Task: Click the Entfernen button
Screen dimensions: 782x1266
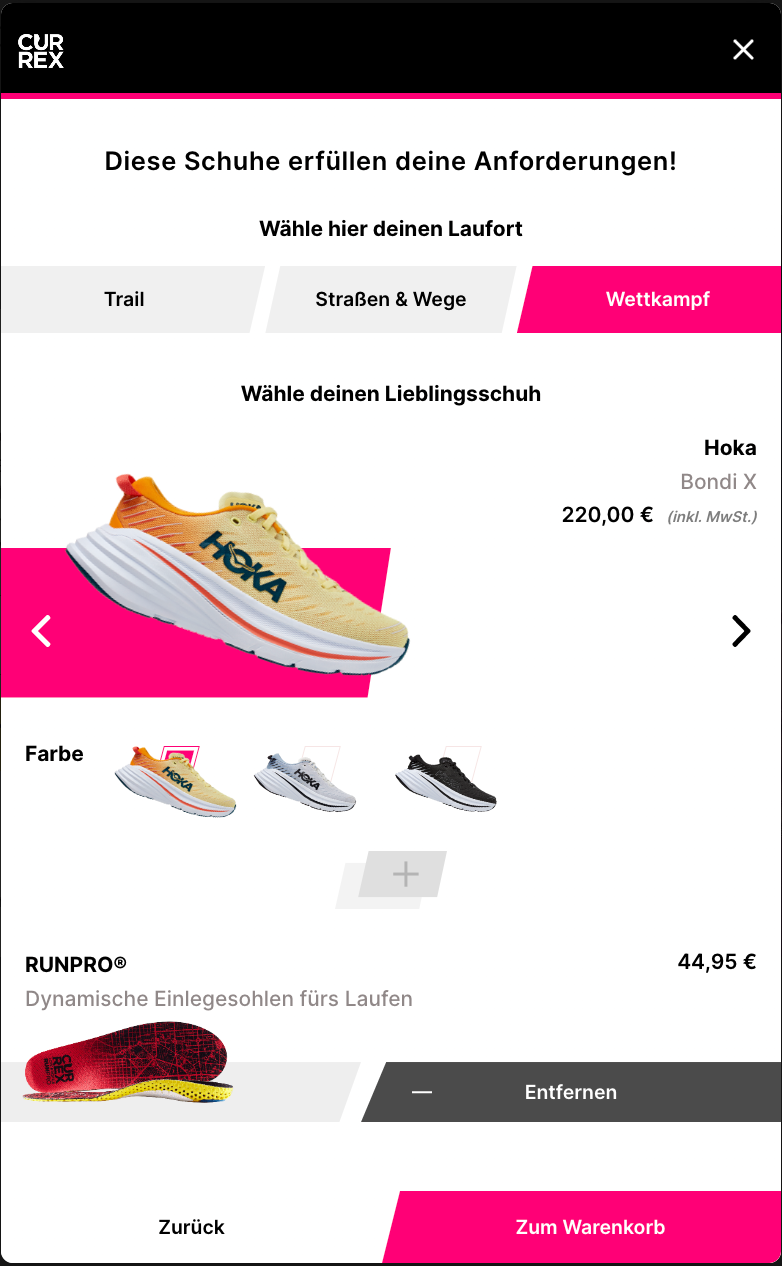Action: [x=571, y=1092]
